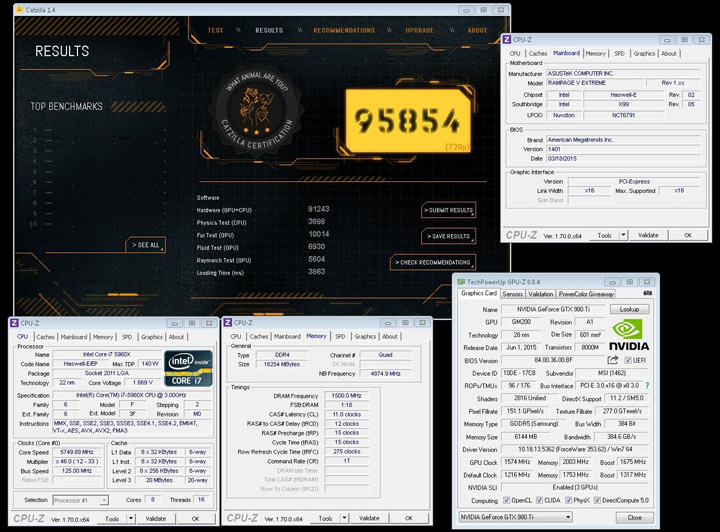
Task: Click the Close button in GPU-Z
Action: click(634, 517)
